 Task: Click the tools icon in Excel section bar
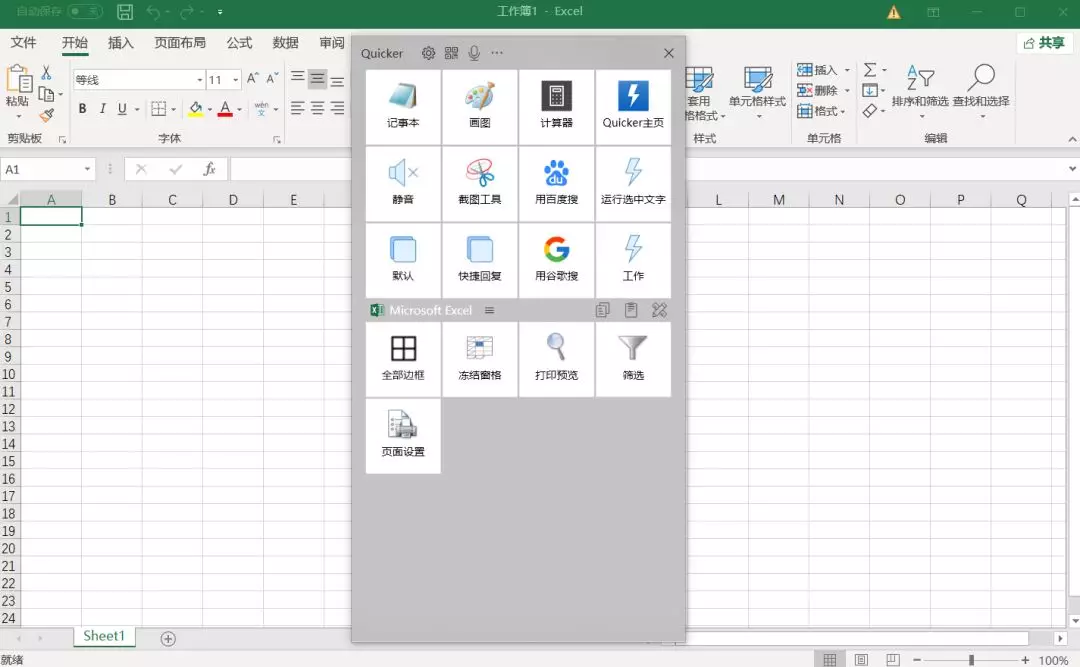[x=659, y=310]
